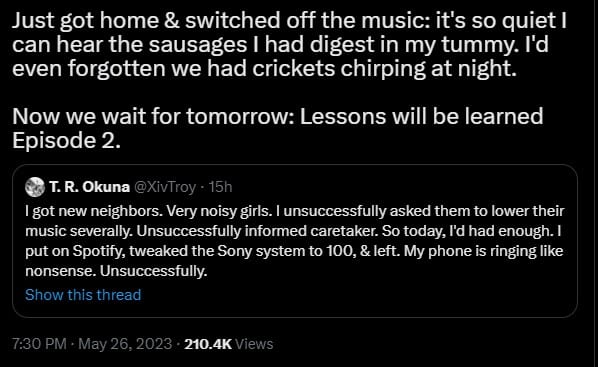598x367 pixels.
Task: Click the May 26, 2023 date
Action: (125, 344)
